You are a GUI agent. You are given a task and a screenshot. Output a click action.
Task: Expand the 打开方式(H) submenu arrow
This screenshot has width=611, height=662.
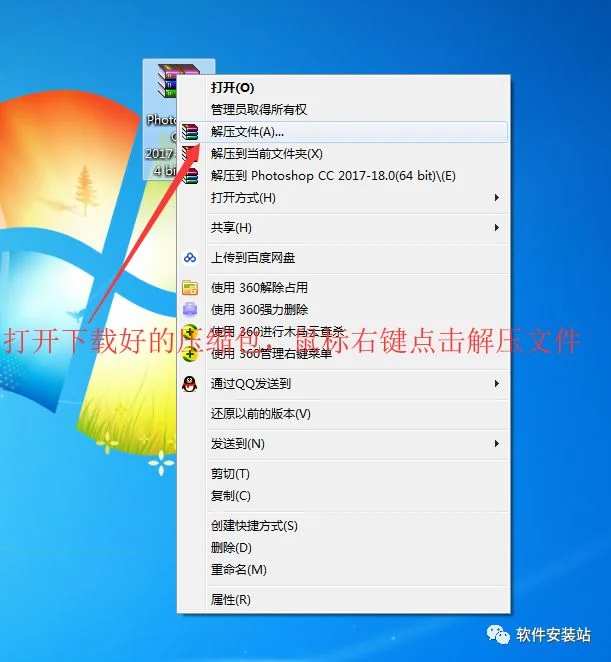click(497, 198)
